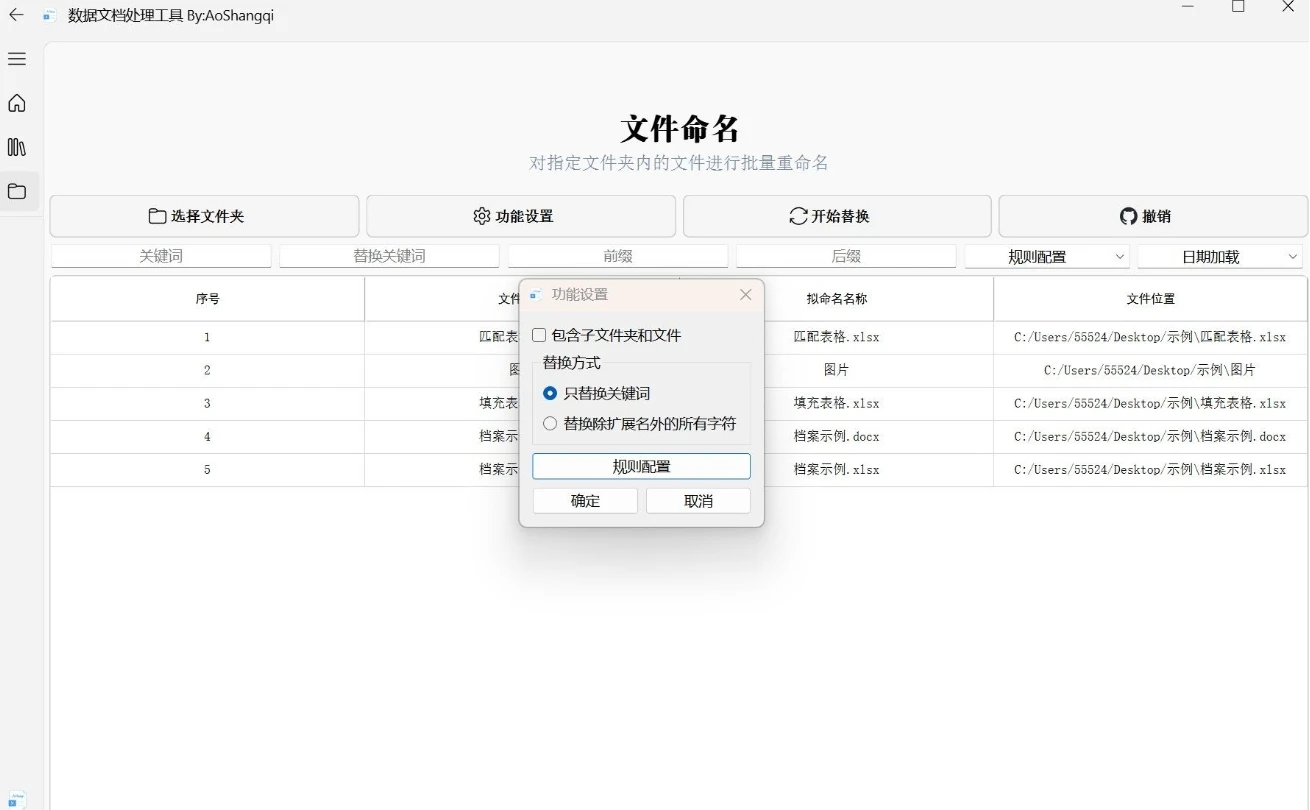
Task: Select row number 5 cell
Action: [x=207, y=469]
